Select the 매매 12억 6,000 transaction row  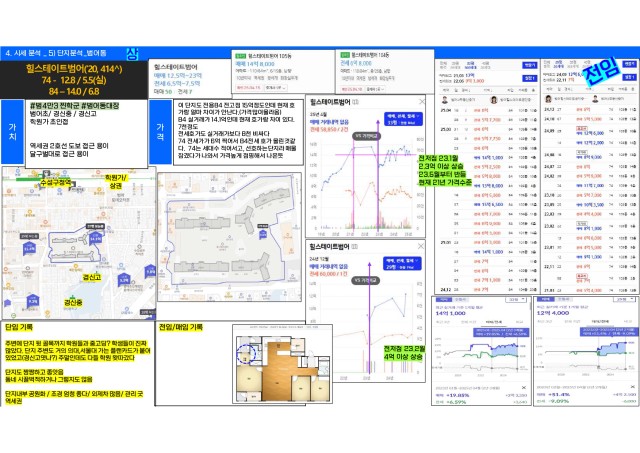(589, 133)
